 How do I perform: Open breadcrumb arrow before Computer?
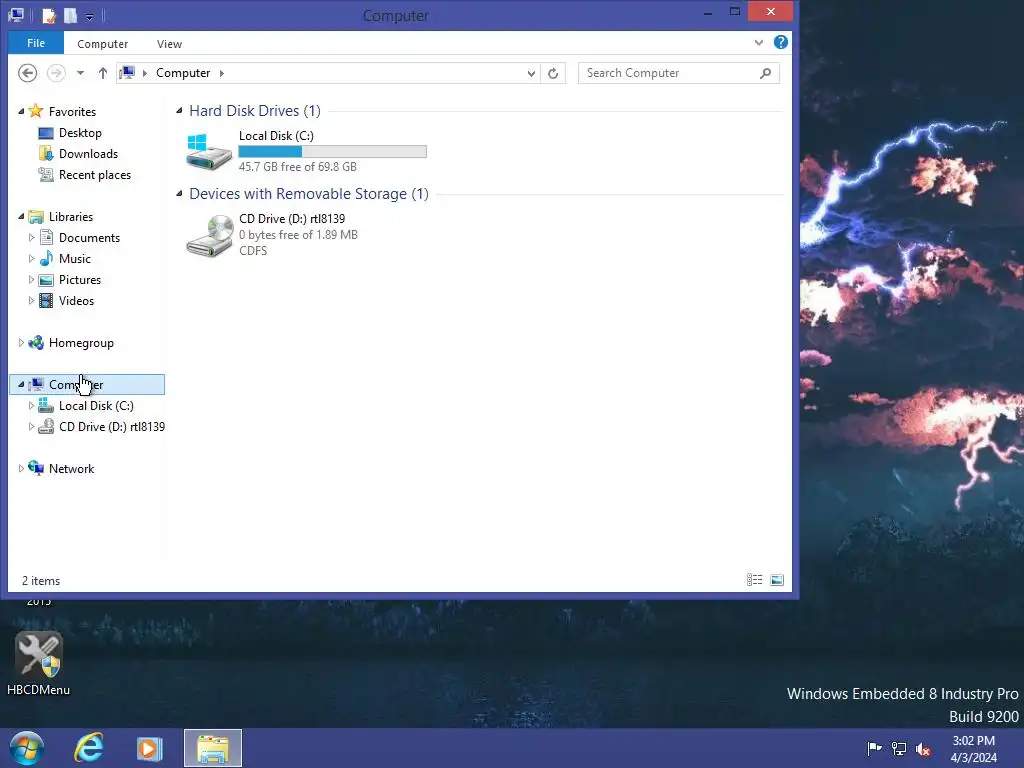144,73
